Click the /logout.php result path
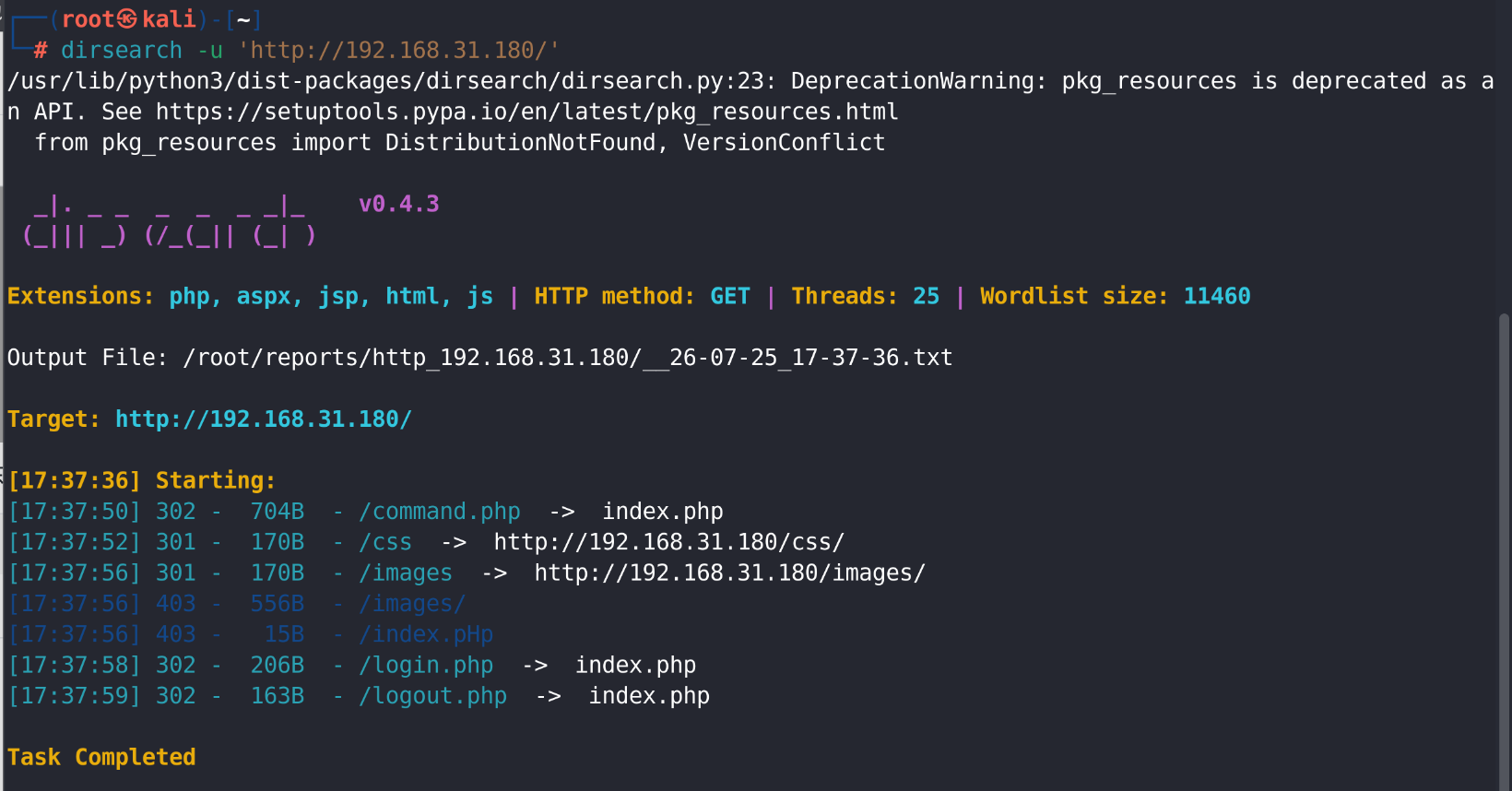Image resolution: width=1512 pixels, height=791 pixels. coord(433,696)
